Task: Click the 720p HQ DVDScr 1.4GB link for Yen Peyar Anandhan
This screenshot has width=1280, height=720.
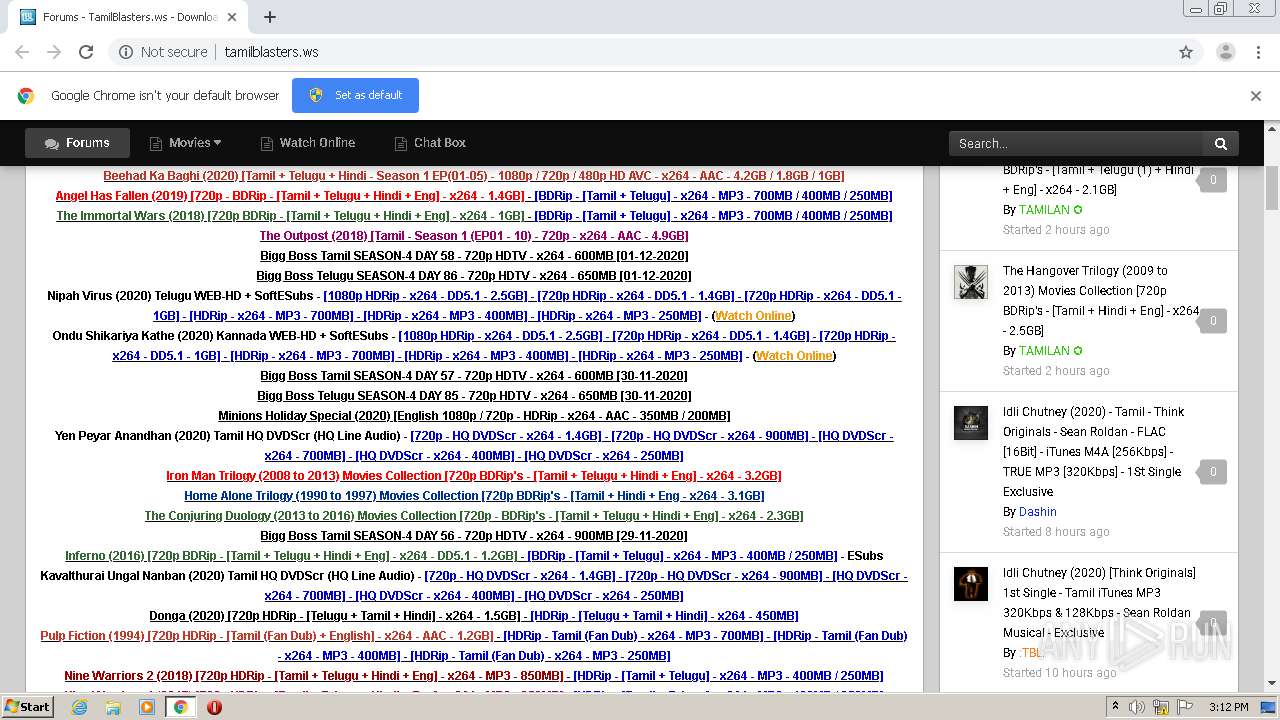Action: tap(508, 435)
